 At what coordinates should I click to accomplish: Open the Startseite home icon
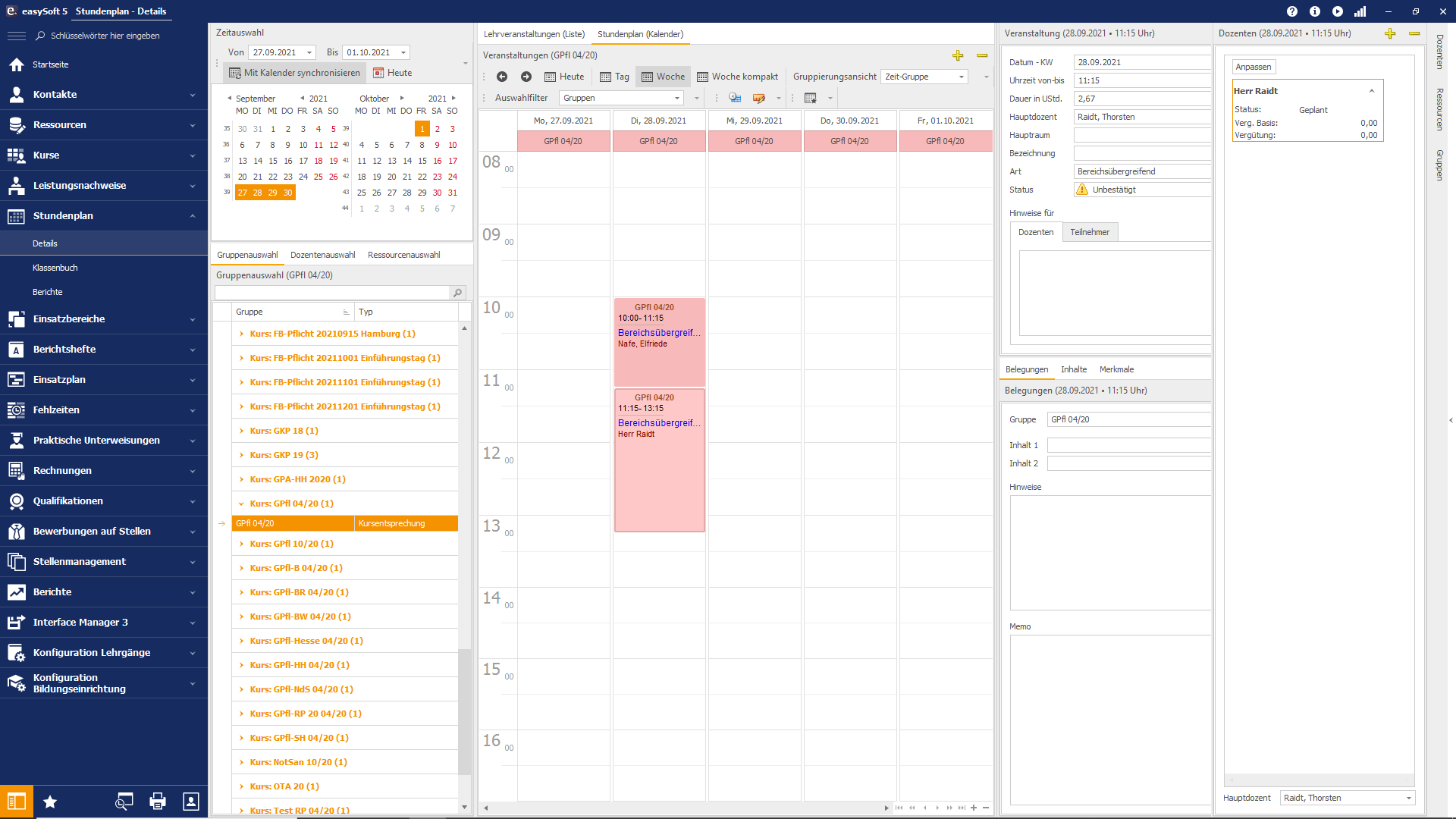click(x=17, y=64)
